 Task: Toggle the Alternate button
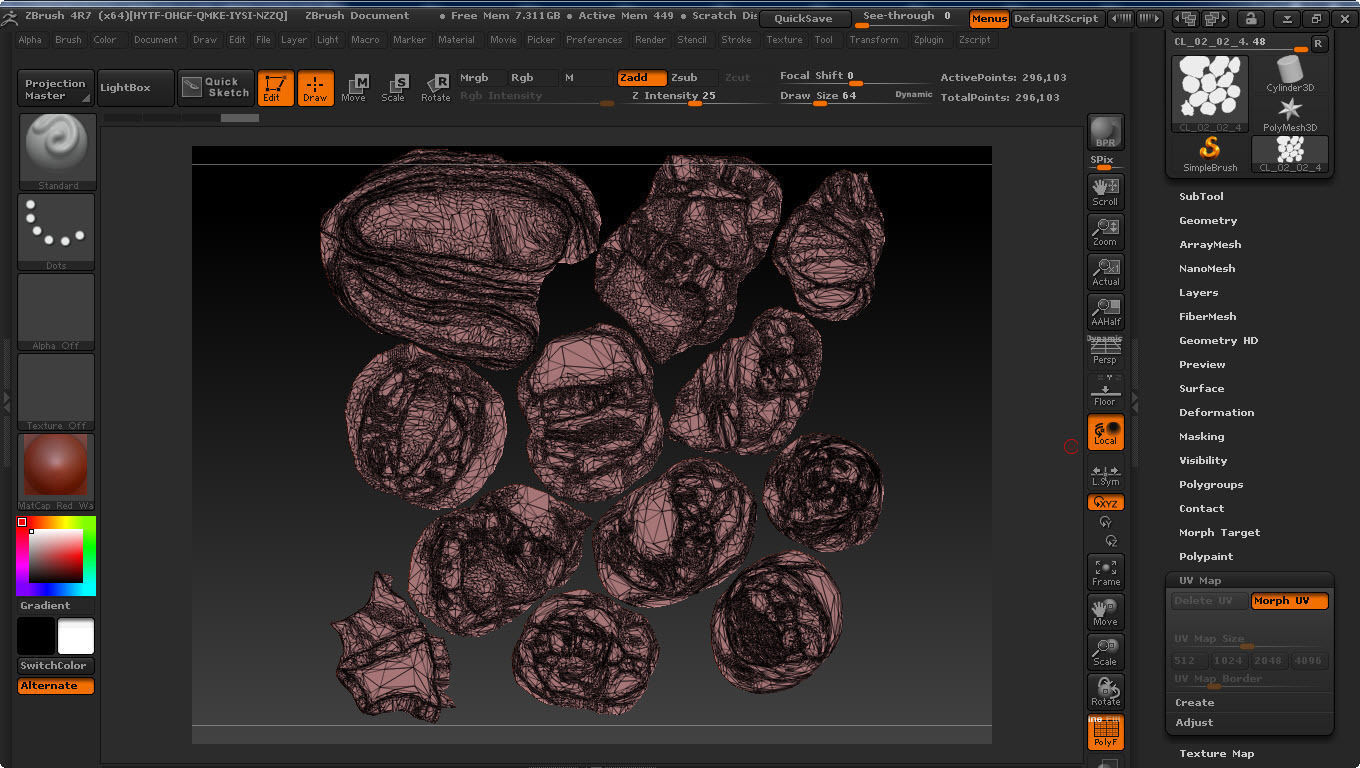[x=56, y=686]
